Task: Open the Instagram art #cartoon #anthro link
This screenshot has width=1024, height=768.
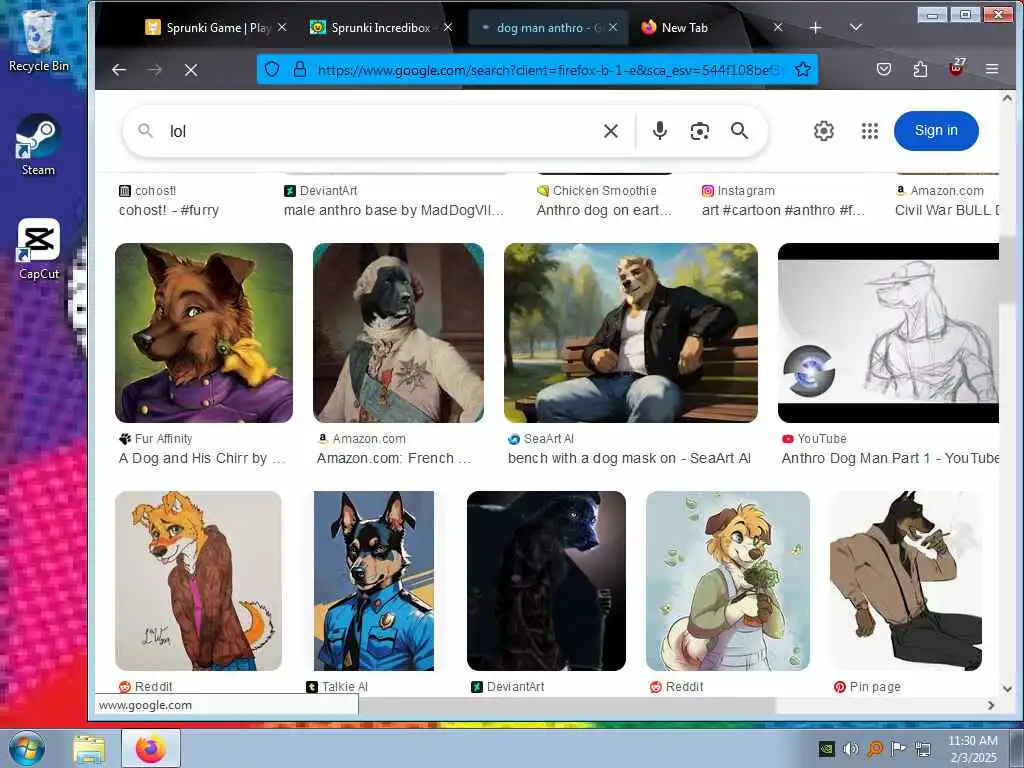Action: click(783, 210)
